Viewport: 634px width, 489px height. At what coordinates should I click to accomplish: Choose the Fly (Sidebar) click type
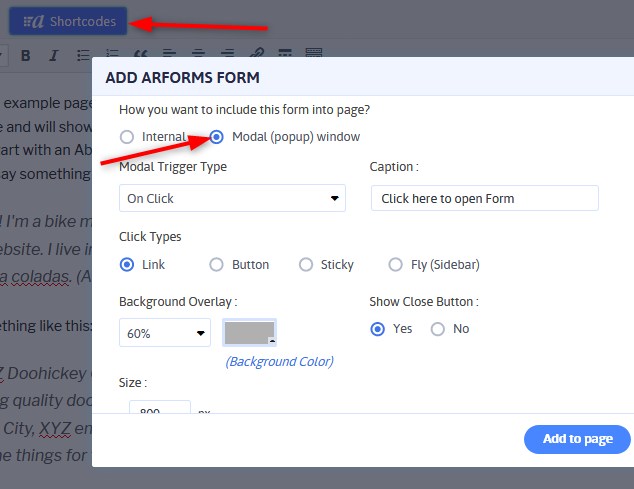[x=395, y=265]
